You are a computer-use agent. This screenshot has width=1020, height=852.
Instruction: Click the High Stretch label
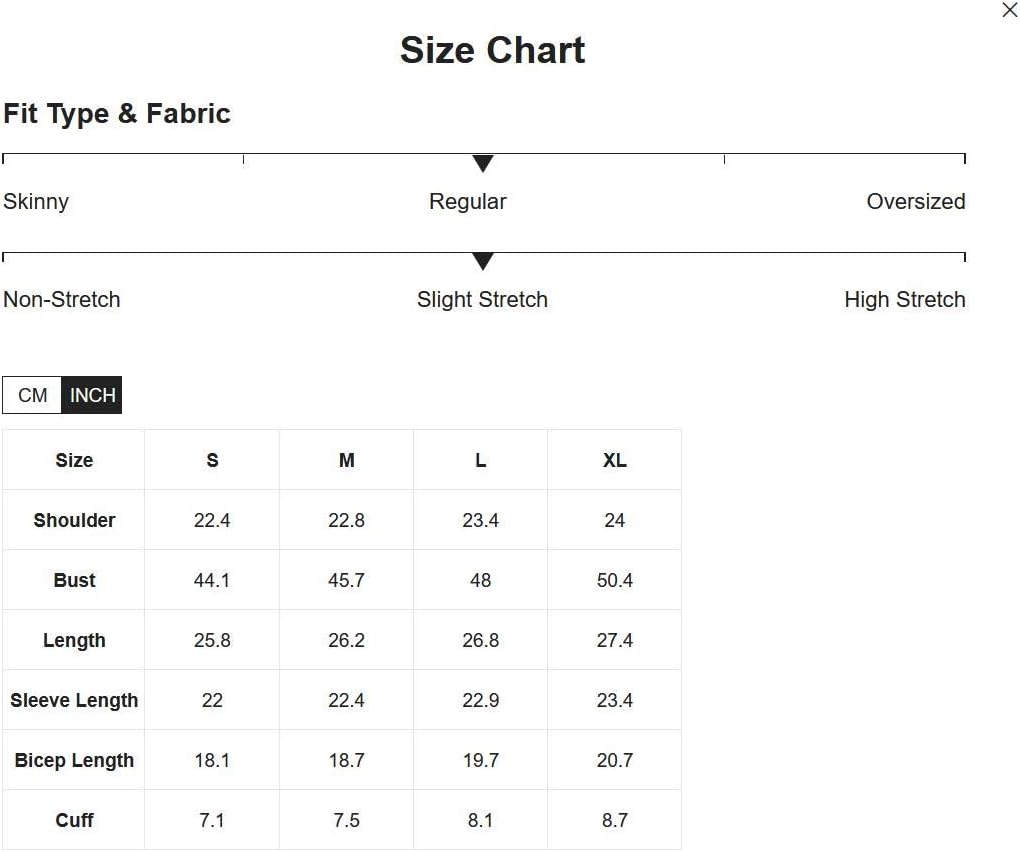[905, 300]
